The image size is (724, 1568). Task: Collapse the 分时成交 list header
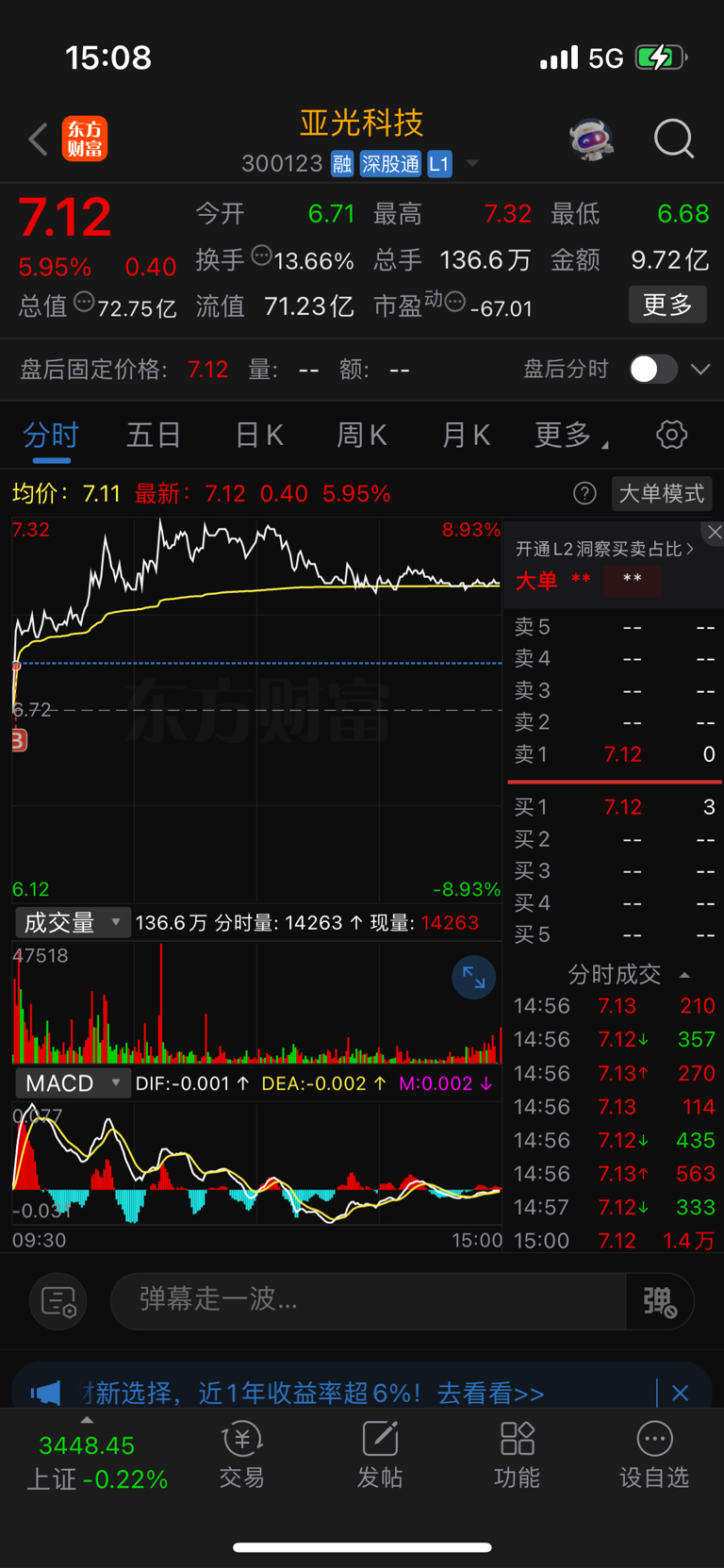[x=629, y=974]
